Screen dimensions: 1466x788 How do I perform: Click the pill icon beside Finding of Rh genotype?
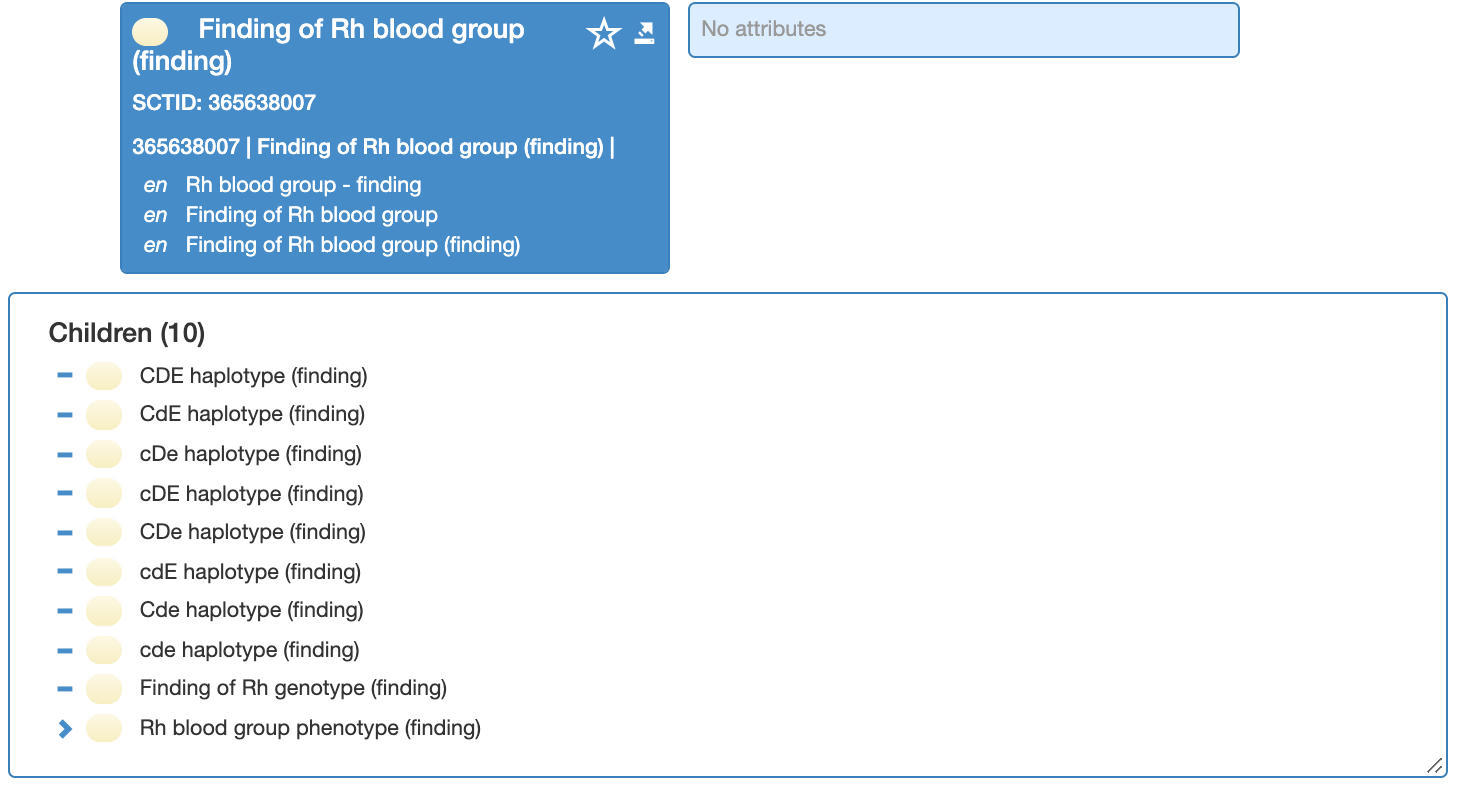click(x=104, y=688)
